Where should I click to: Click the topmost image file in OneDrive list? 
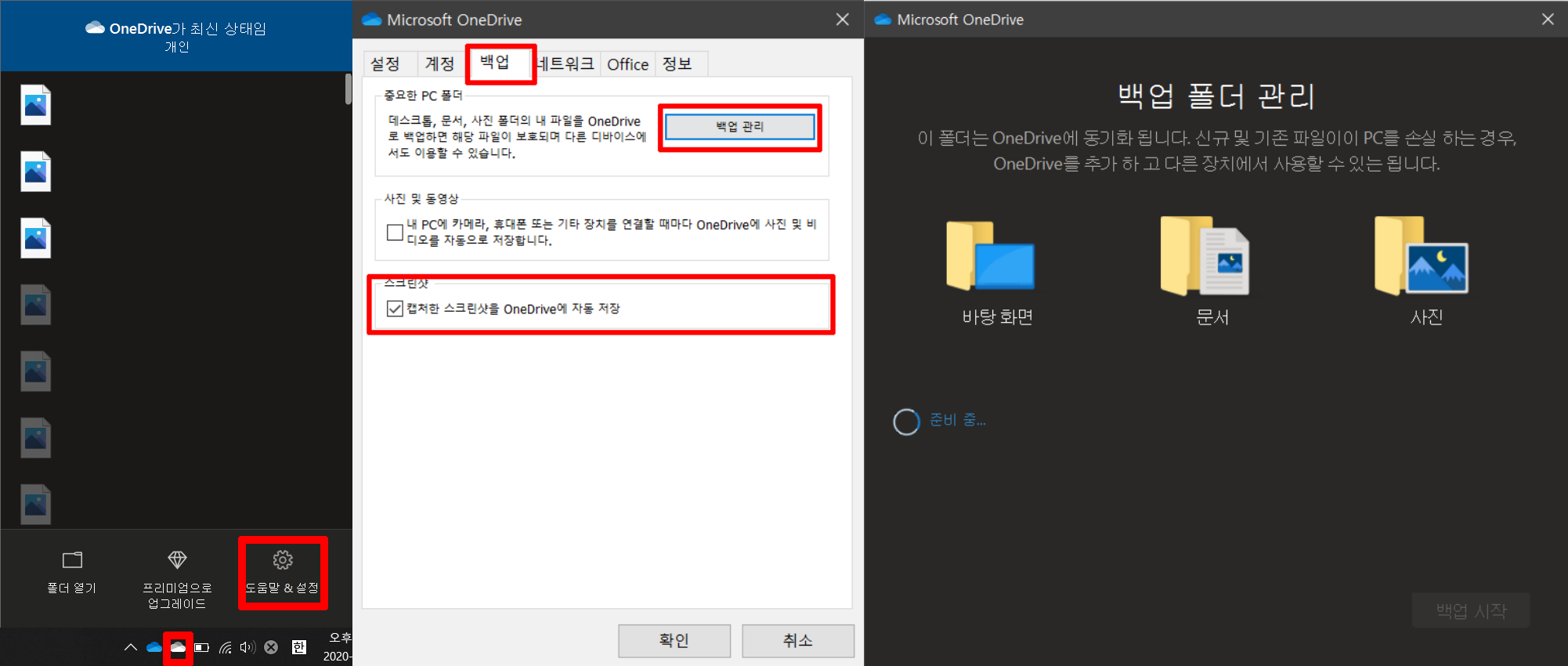[x=36, y=105]
